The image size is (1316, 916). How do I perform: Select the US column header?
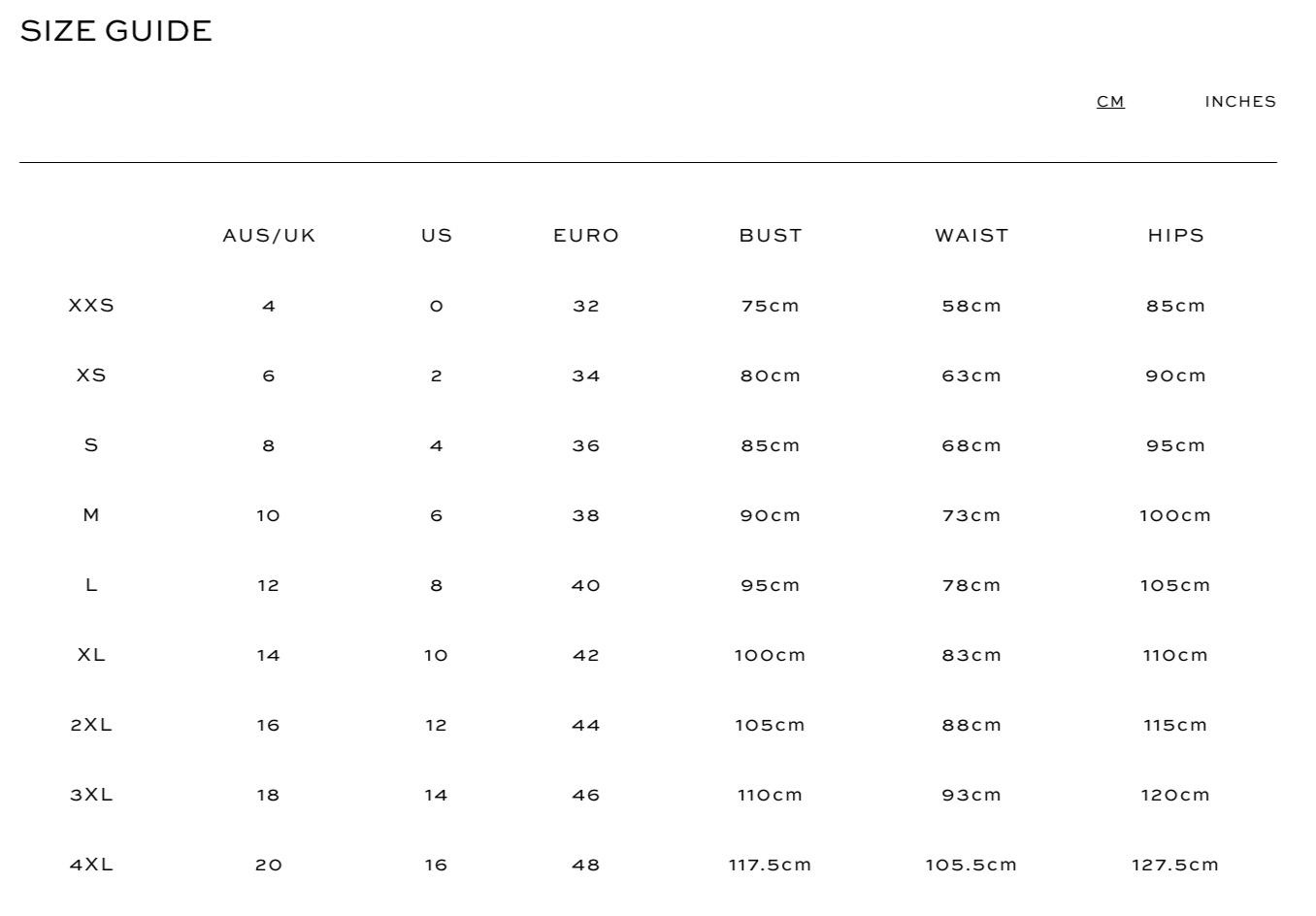437,236
